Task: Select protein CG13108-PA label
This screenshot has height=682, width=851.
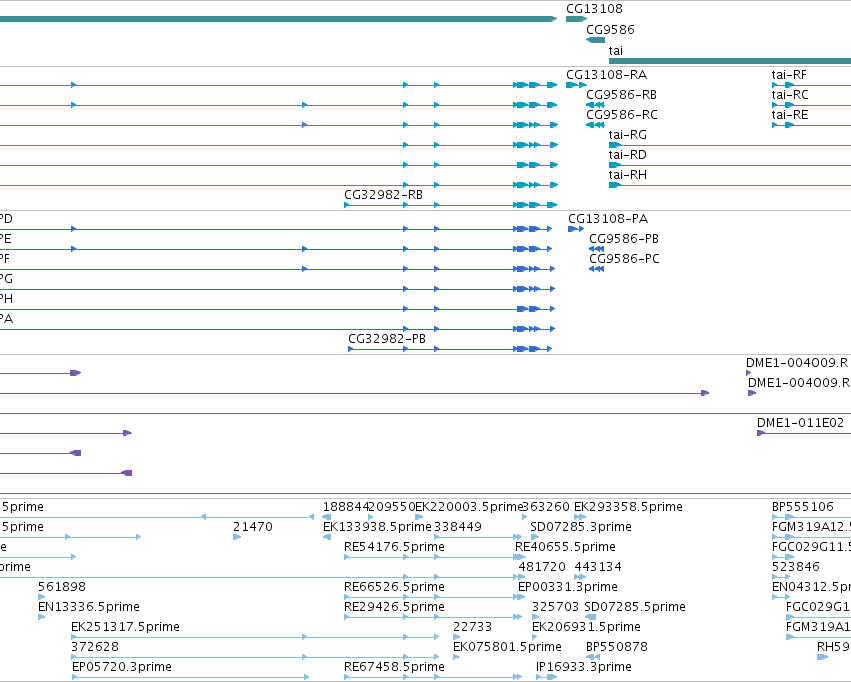Action: [x=608, y=219]
